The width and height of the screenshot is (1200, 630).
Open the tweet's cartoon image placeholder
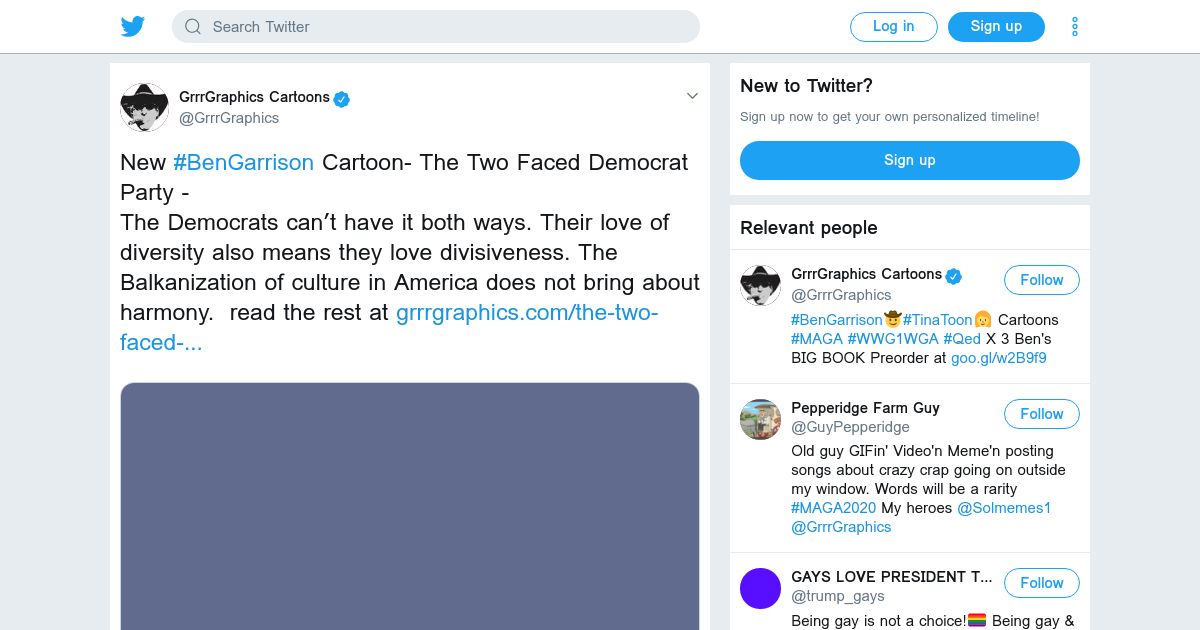pos(410,505)
